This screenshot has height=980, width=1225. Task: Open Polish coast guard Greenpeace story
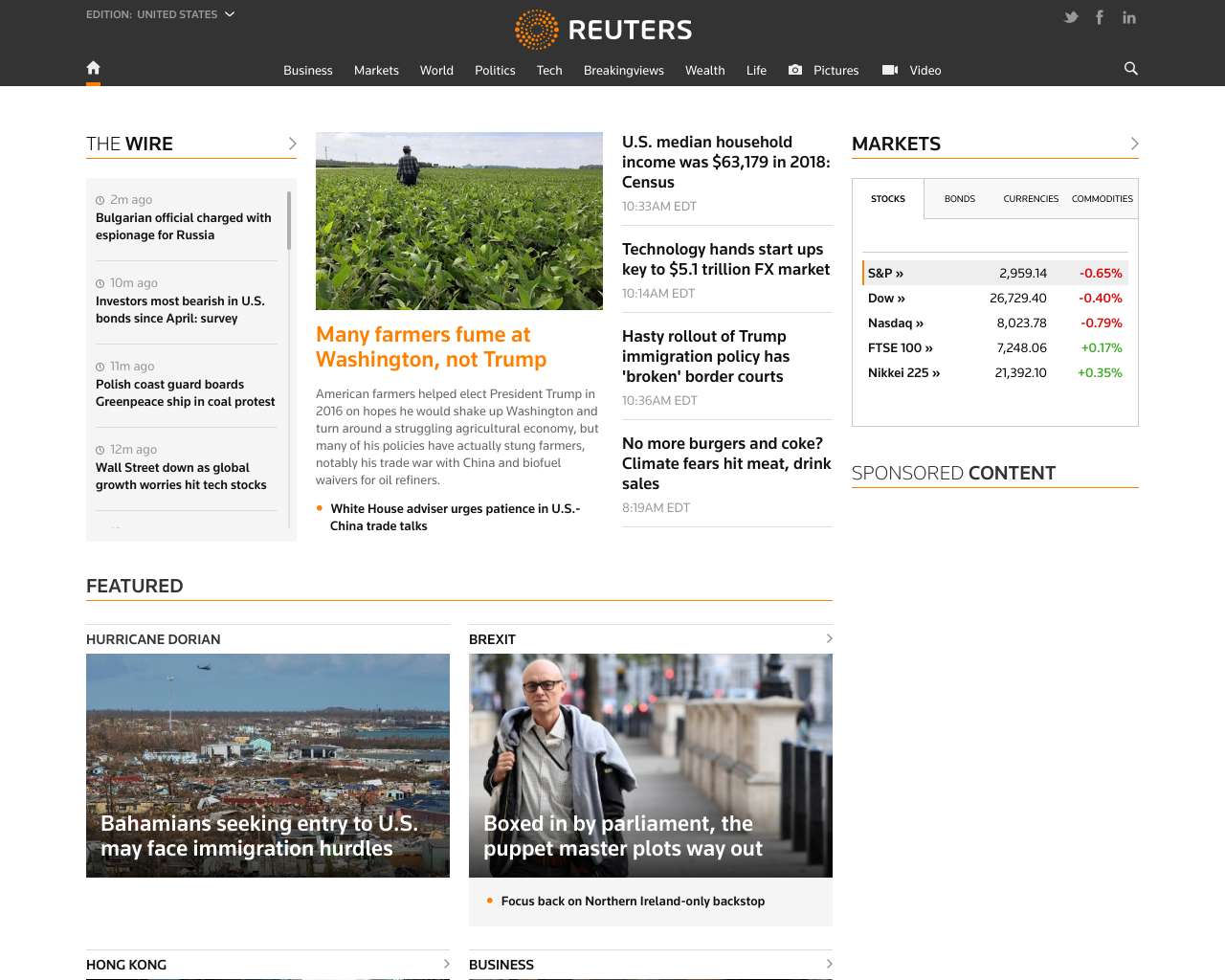point(186,393)
